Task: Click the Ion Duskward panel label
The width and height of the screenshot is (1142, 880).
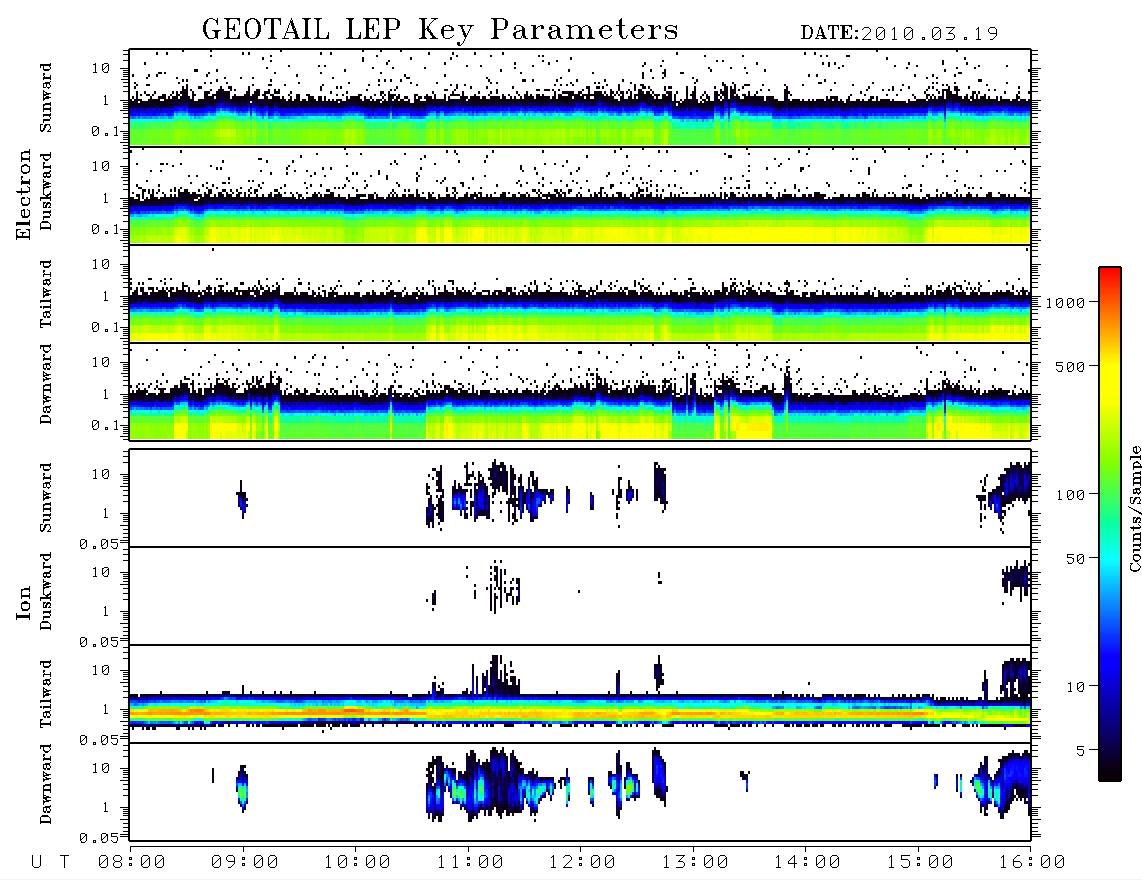Action: [x=46, y=591]
